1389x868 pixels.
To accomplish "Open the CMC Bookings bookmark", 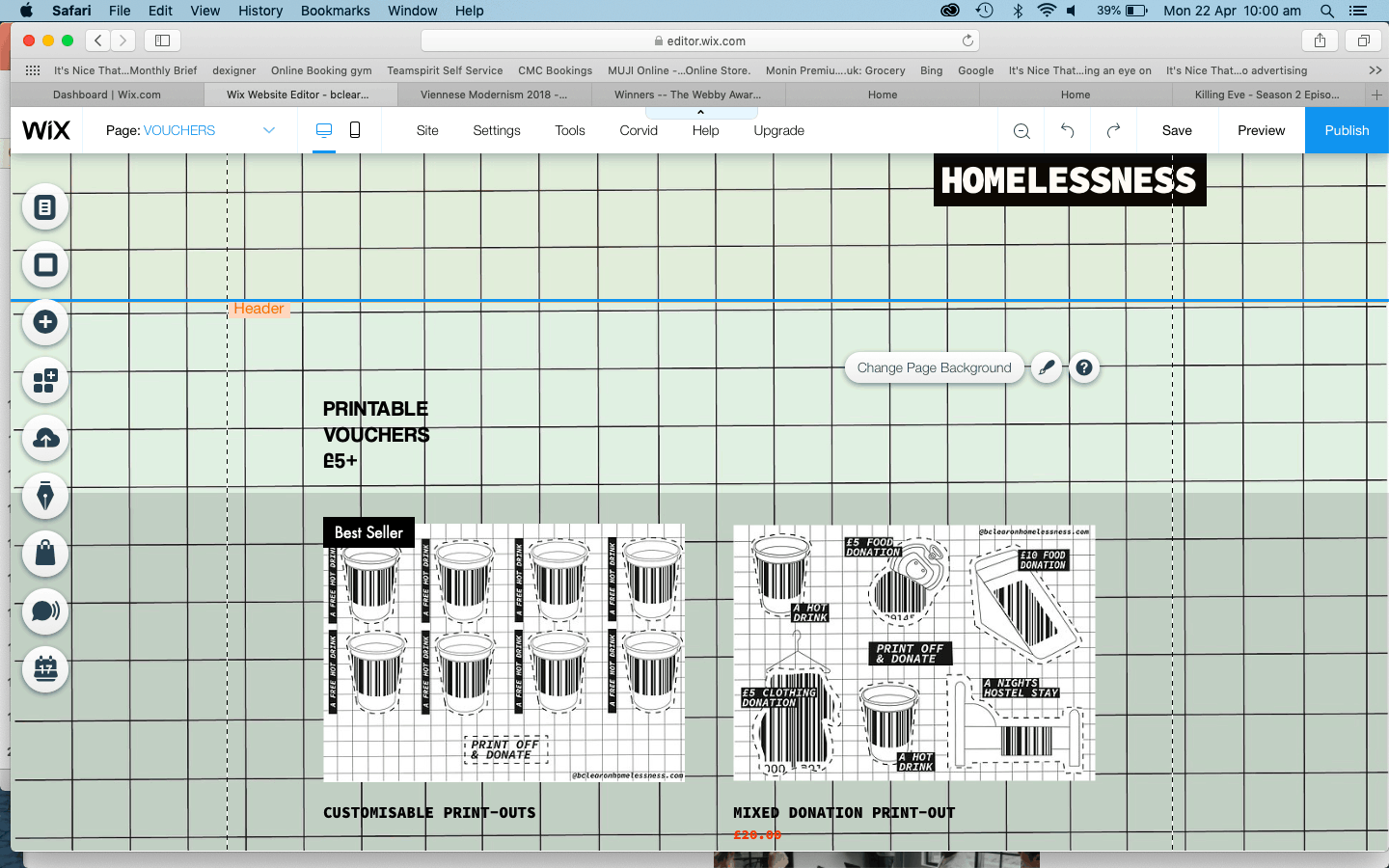I will pos(555,70).
